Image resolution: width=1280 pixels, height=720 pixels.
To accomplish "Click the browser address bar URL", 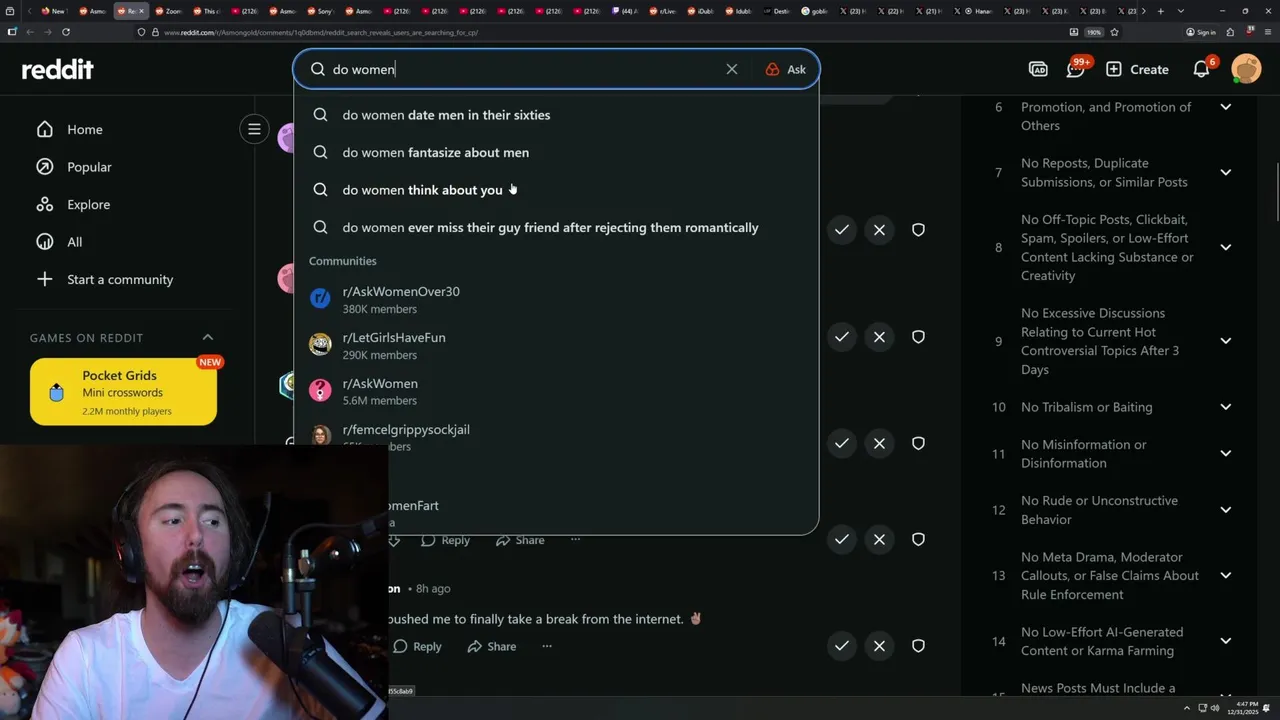I will click(320, 32).
